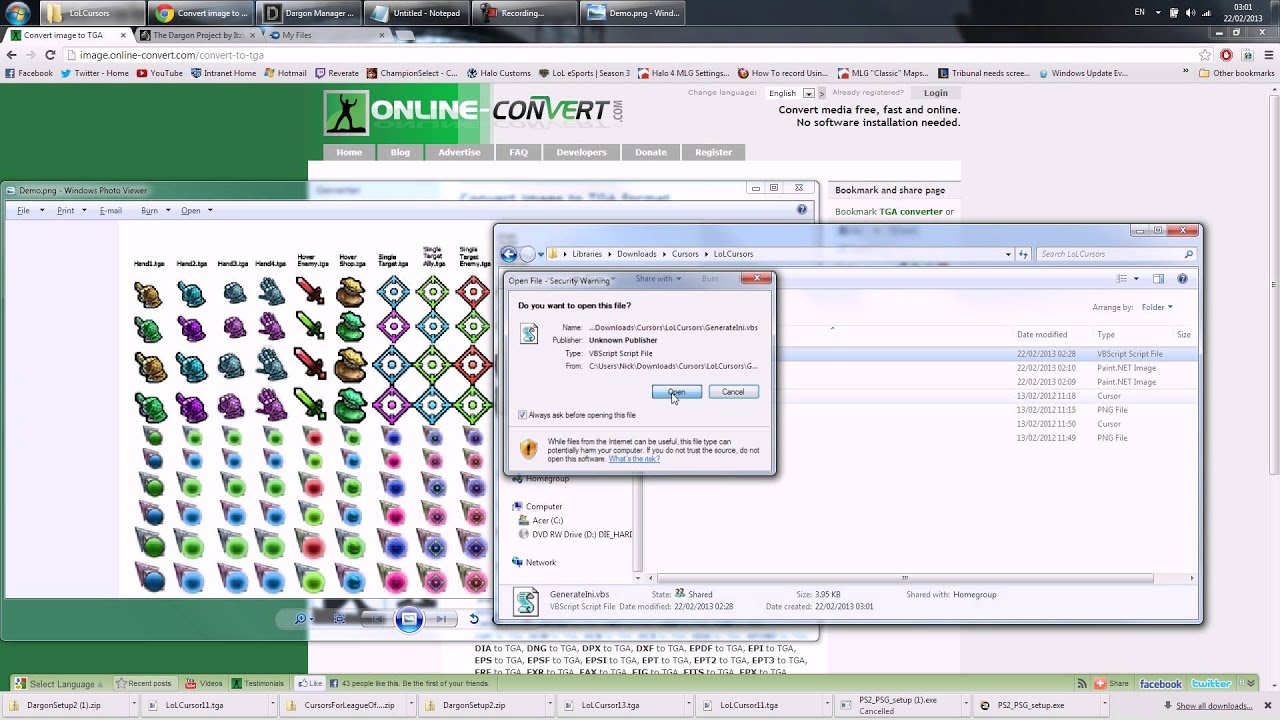1280x720 pixels.
Task: Click the Login button on Online-Convert
Action: click(x=936, y=93)
